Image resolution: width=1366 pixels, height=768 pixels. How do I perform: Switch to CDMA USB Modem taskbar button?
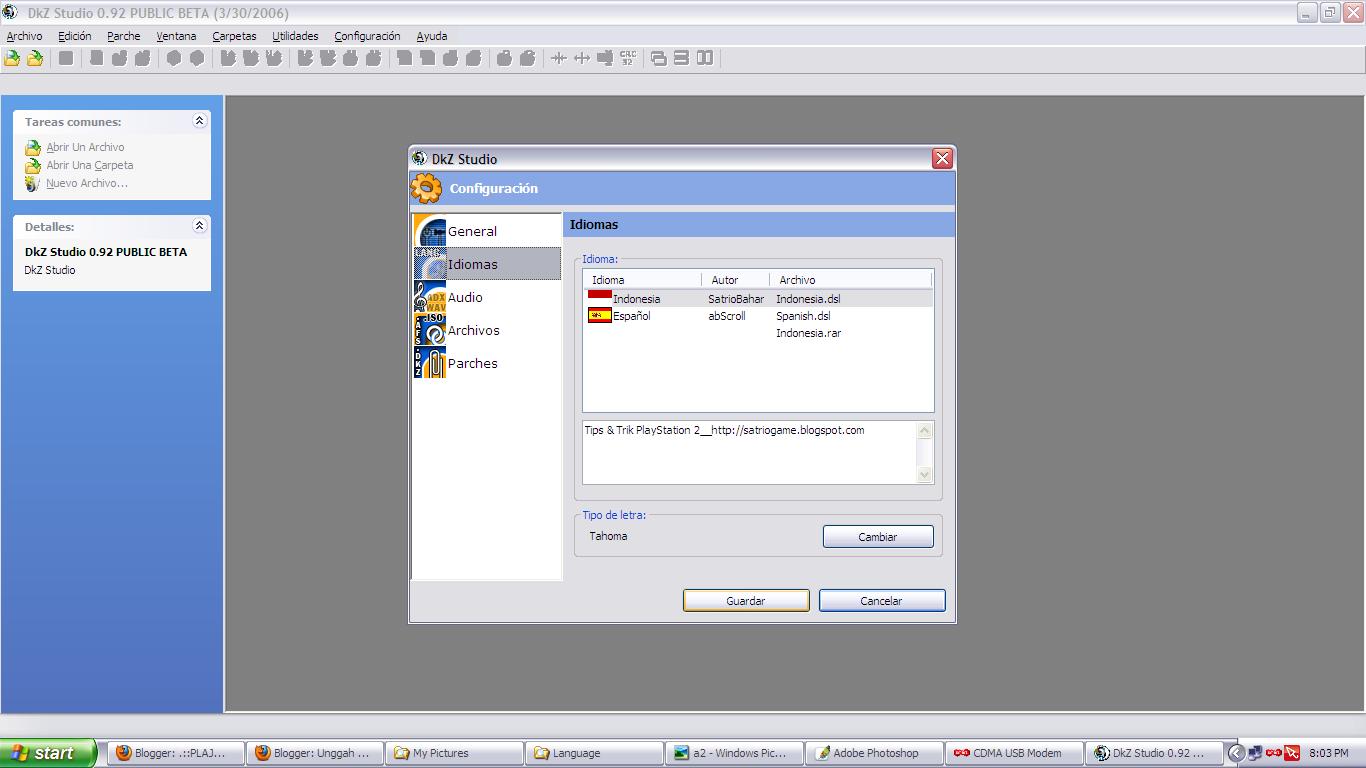point(1015,753)
